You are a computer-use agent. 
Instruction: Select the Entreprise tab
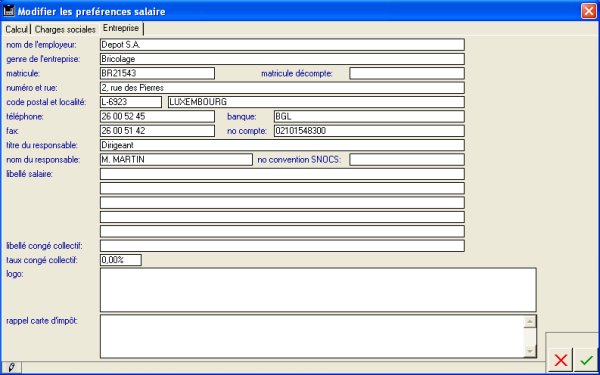tap(121, 28)
